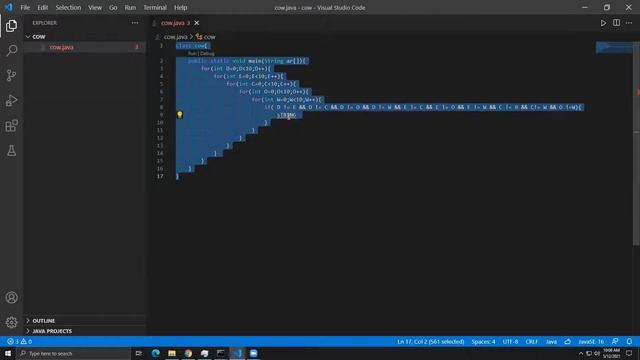
Task: Open the Accounts icon in activity bar
Action: coord(11,298)
